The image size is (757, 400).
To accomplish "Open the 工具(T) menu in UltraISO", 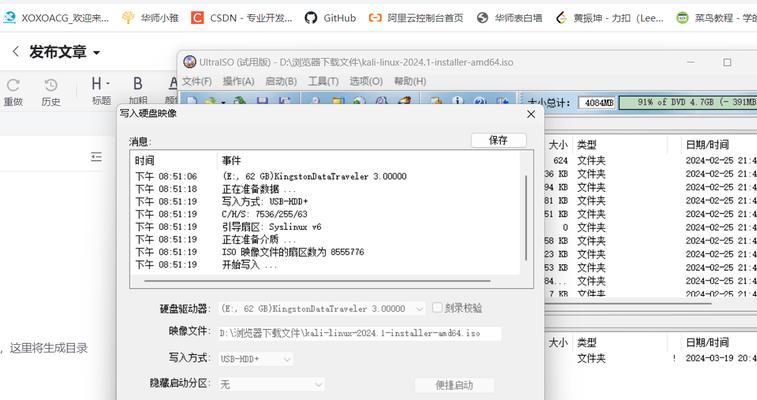I will tap(323, 81).
